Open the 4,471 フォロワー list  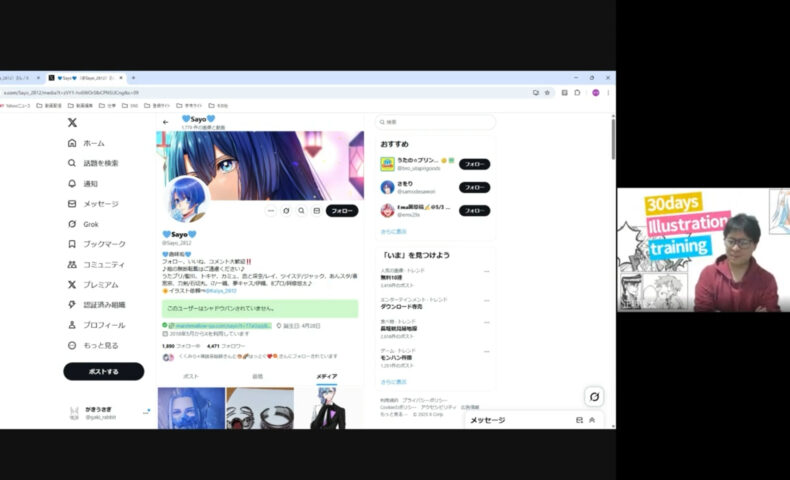pos(226,346)
